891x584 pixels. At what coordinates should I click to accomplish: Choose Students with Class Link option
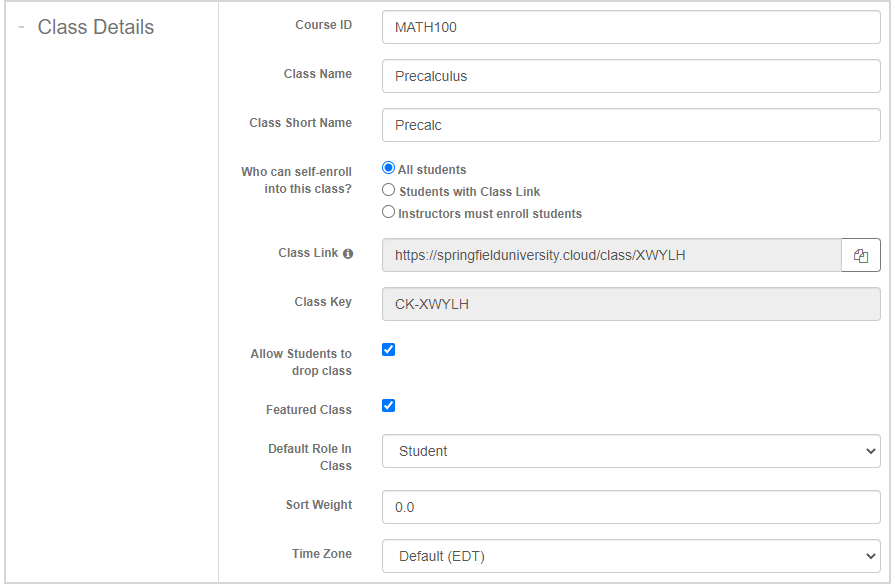tap(389, 190)
